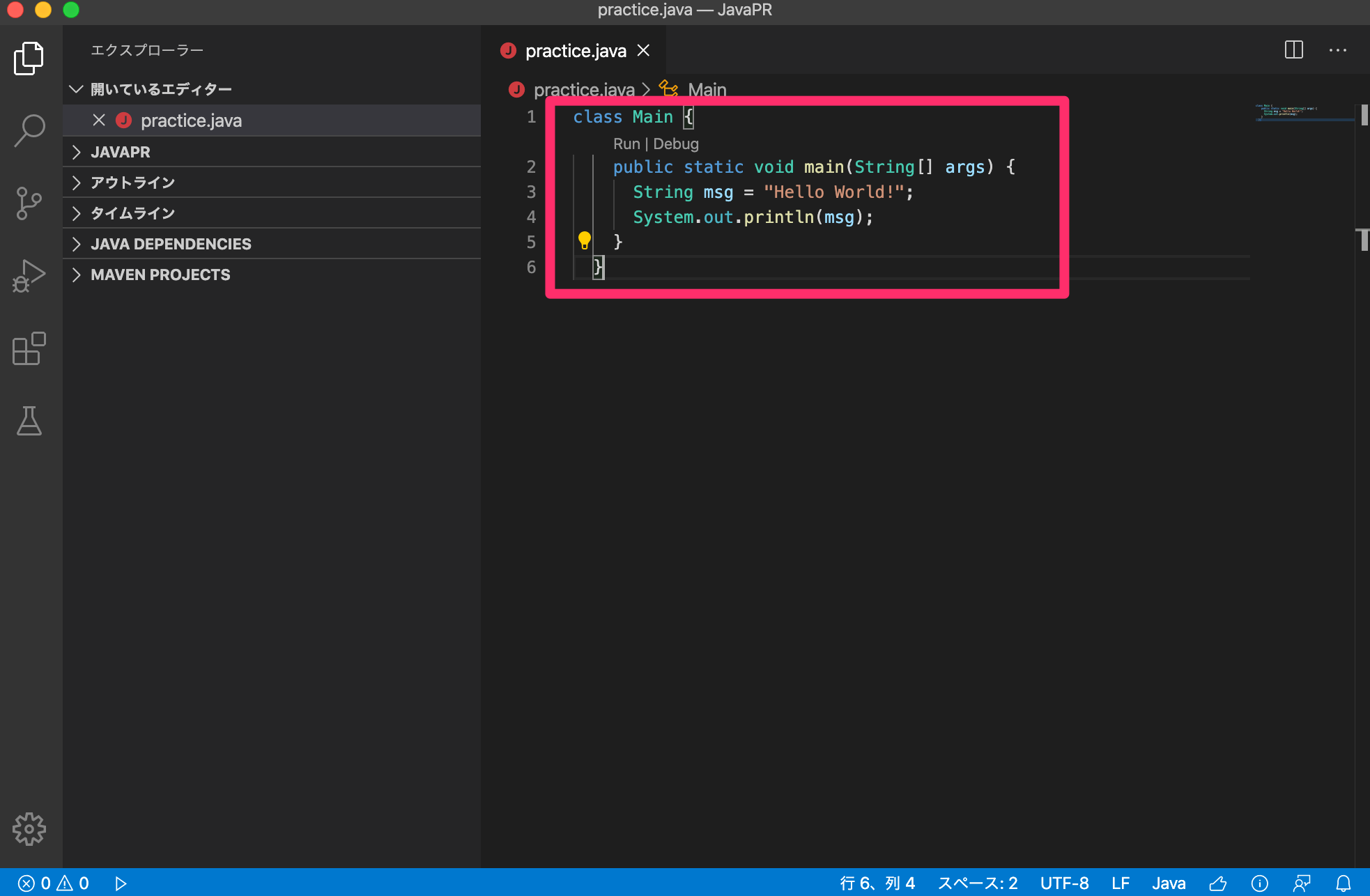Open the notifications bell
Image resolution: width=1370 pixels, height=896 pixels.
(1344, 883)
